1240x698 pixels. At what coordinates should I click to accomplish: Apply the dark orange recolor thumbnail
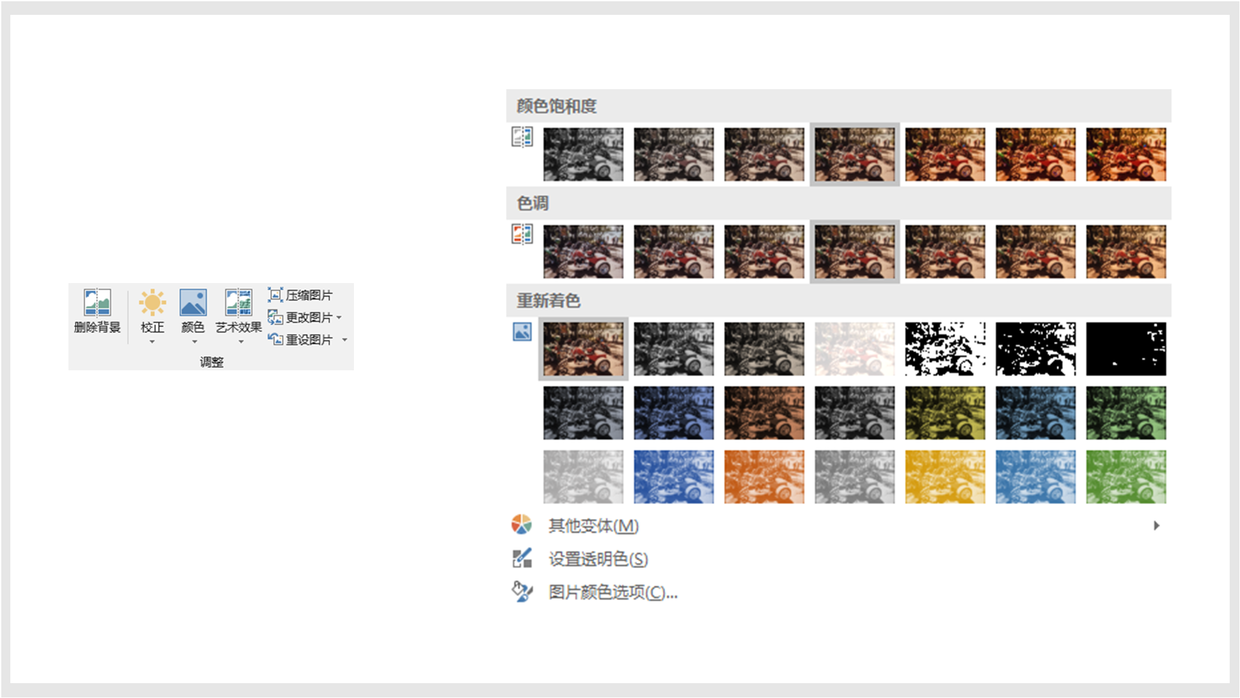click(x=764, y=412)
